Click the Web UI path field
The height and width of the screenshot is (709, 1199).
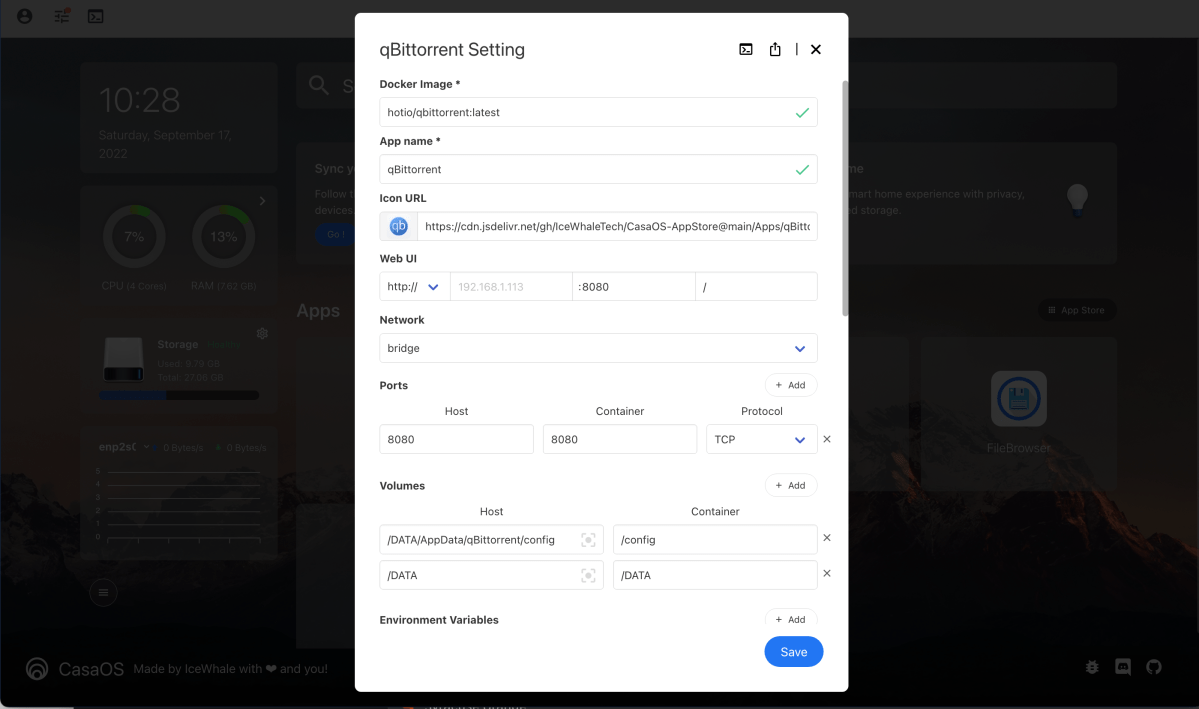(x=756, y=287)
